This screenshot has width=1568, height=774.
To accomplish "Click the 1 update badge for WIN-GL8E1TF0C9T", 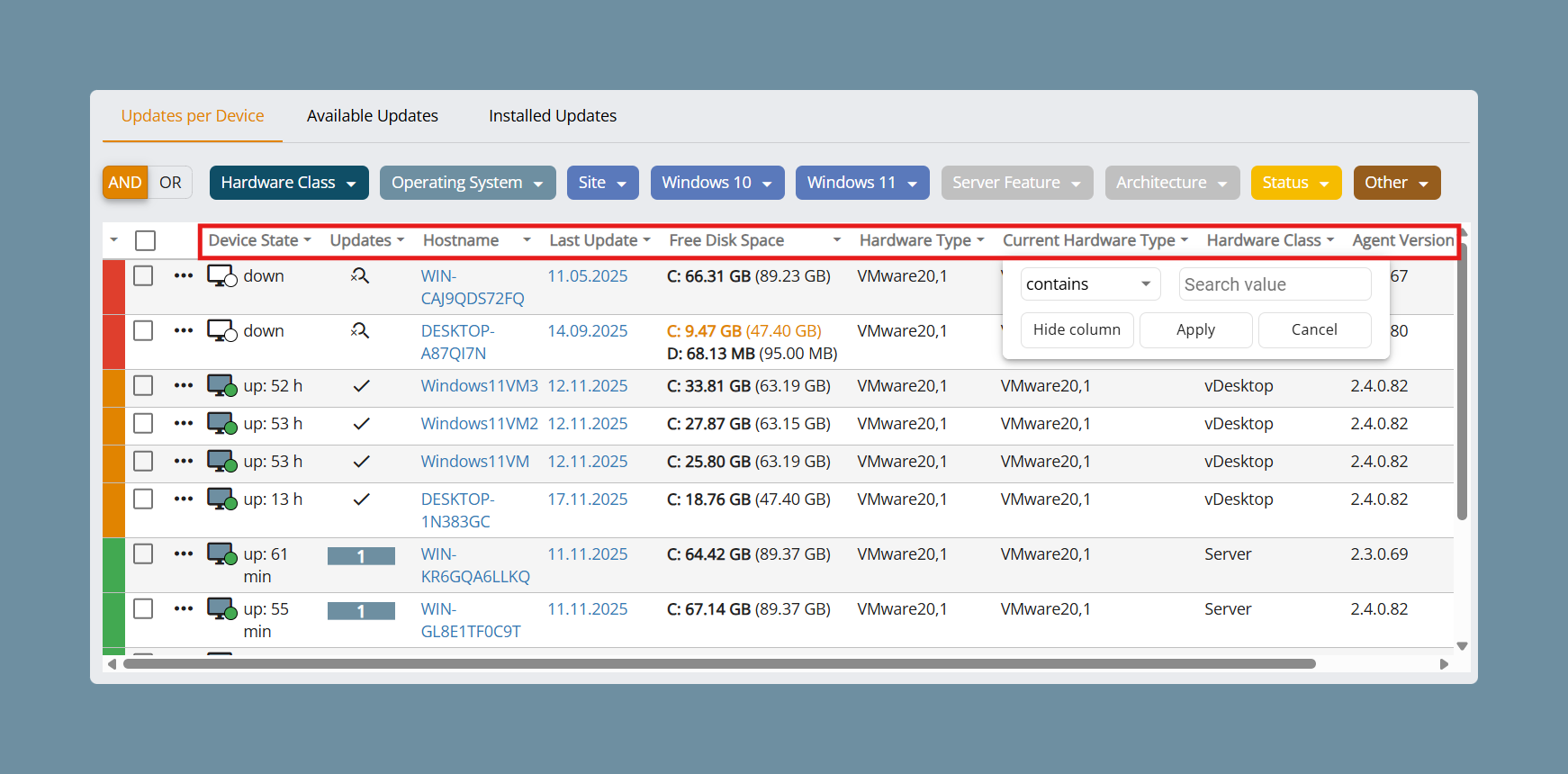I will pos(361,611).
